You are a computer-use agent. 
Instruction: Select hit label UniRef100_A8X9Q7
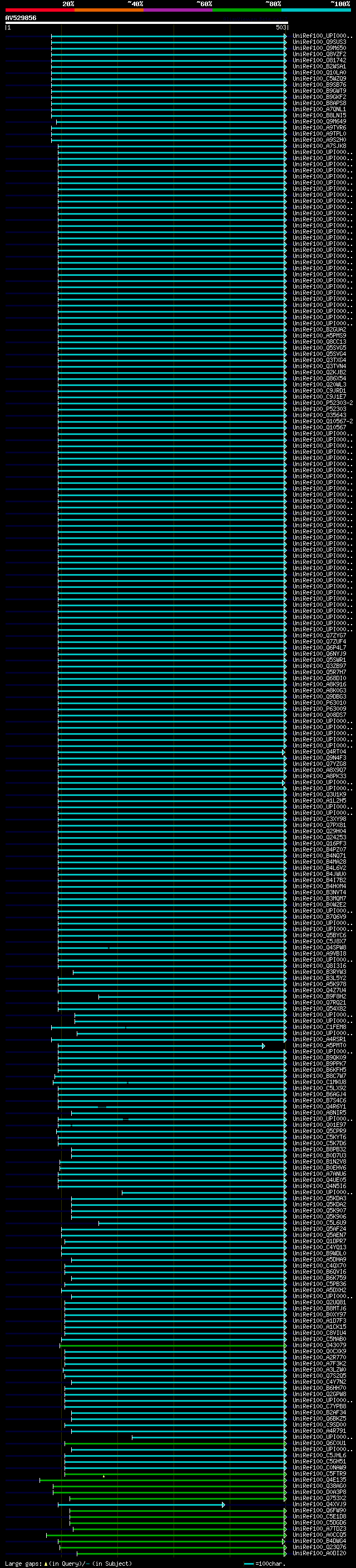(319, 769)
